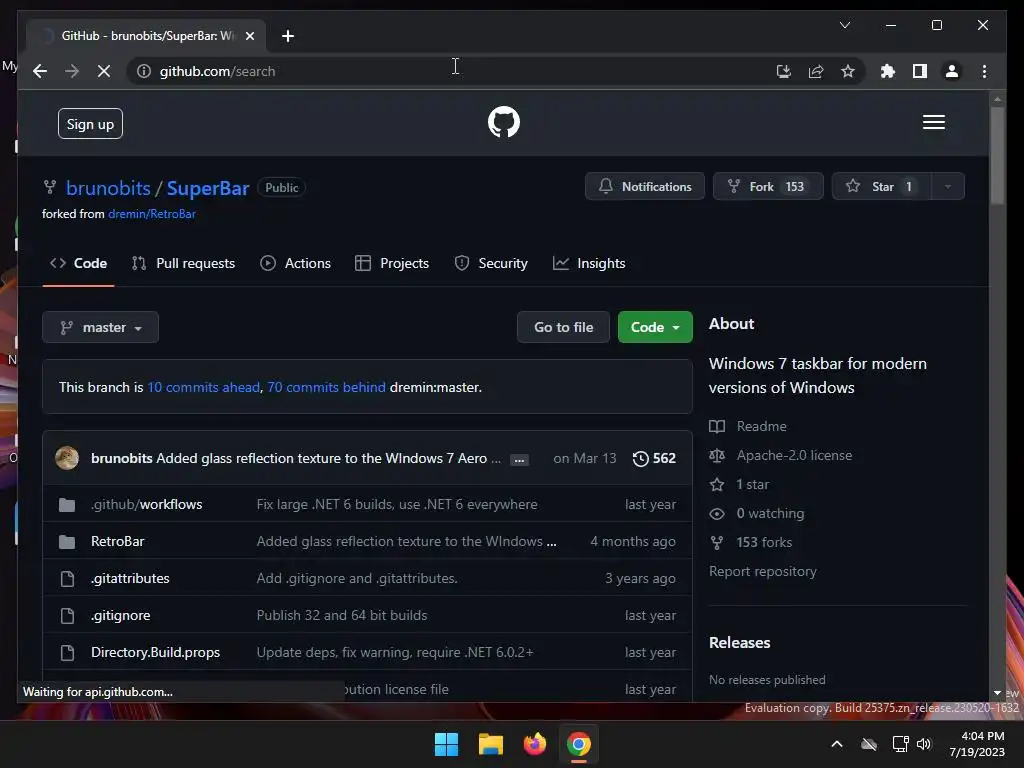Open the .gitattributes file

[x=130, y=578]
